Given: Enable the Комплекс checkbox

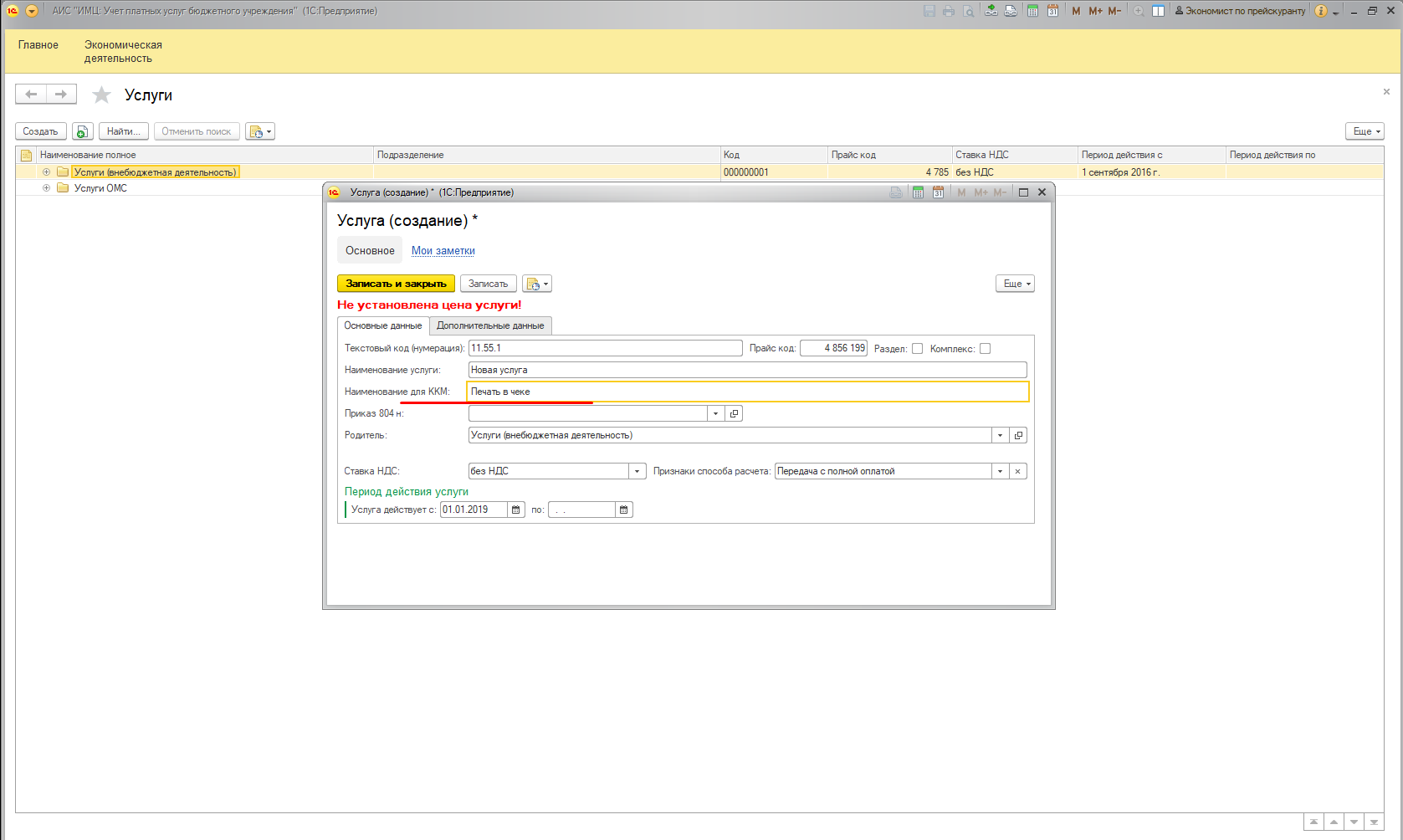Looking at the screenshot, I should 985,349.
